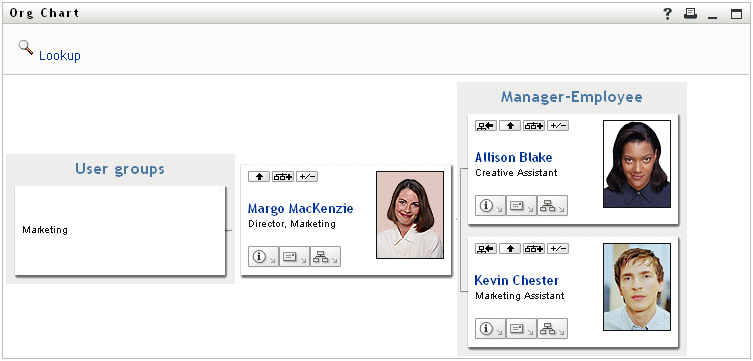The height and width of the screenshot is (361, 753).
Task: Make Kevin Chester the root entity
Action: click(486, 249)
